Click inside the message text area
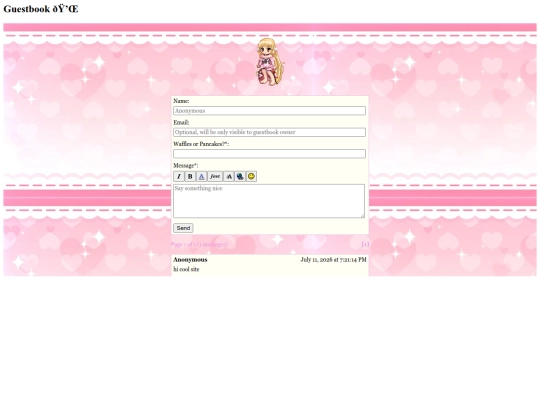The width and height of the screenshot is (540, 405). tap(269, 201)
